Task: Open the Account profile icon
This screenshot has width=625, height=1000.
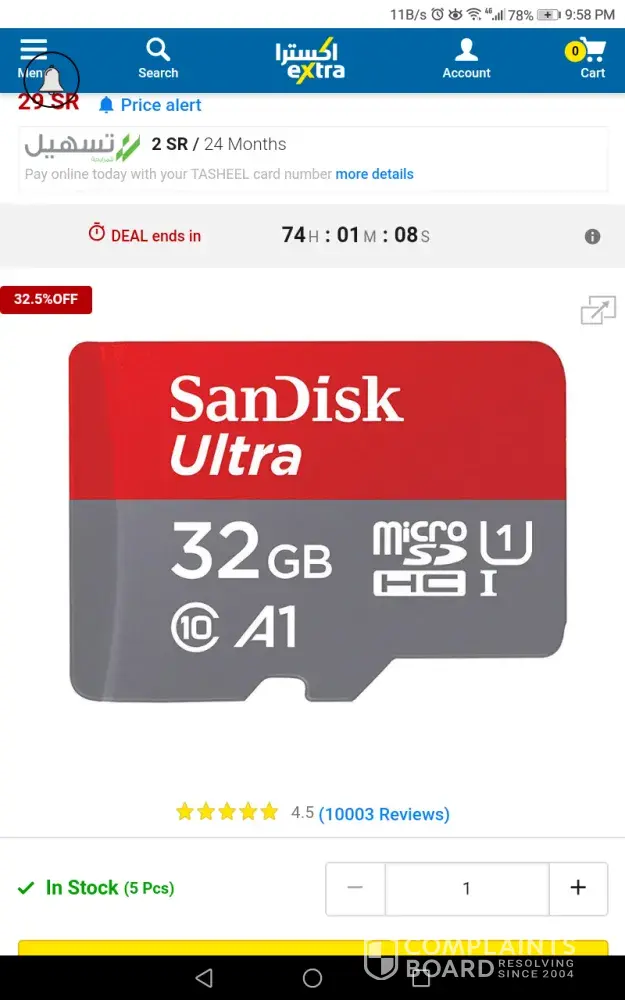Action: pyautogui.click(x=466, y=50)
